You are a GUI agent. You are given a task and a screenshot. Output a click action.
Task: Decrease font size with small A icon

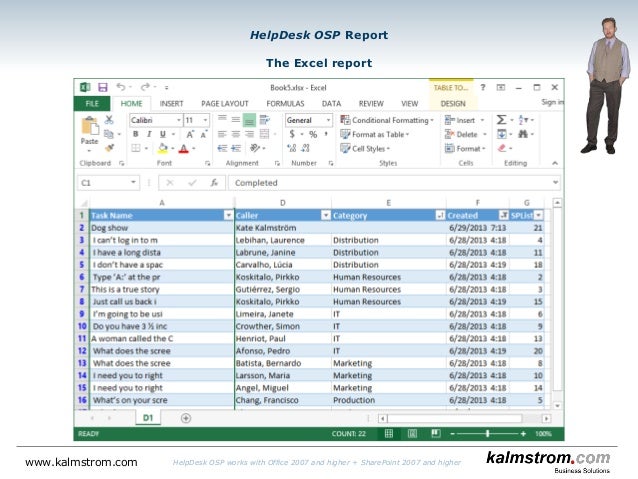pyautogui.click(x=203, y=134)
